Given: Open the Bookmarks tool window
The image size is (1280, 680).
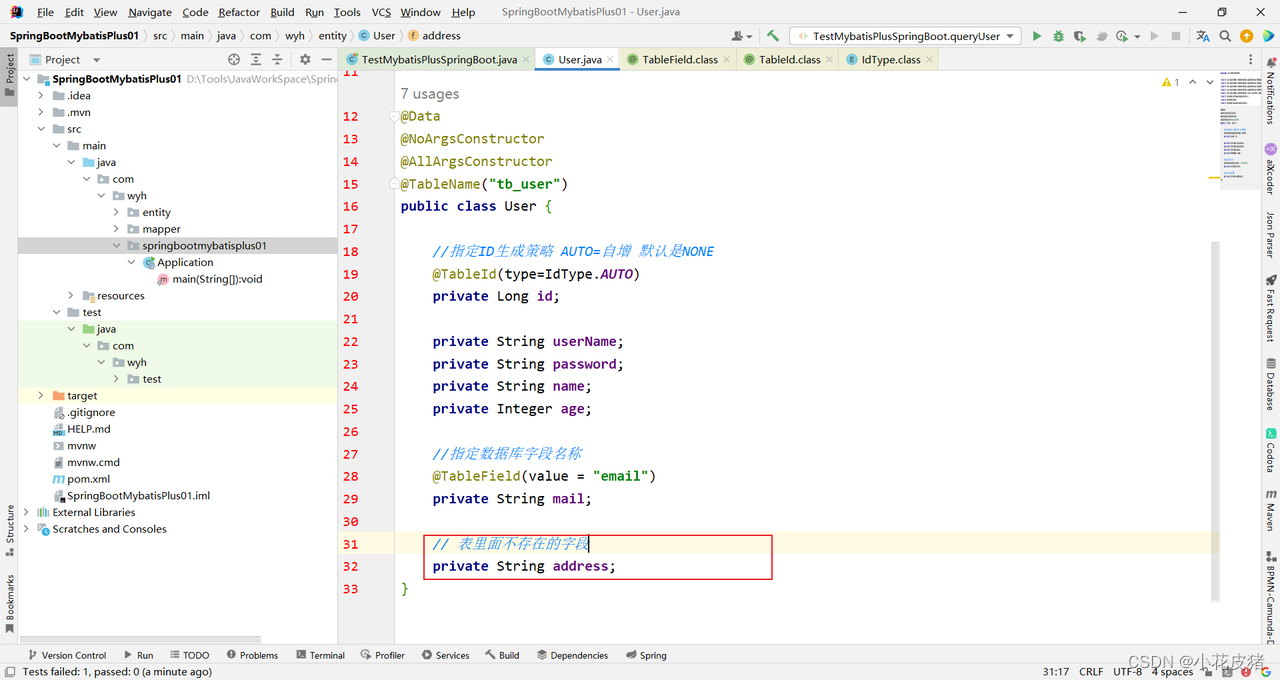Looking at the screenshot, I should click(x=10, y=603).
